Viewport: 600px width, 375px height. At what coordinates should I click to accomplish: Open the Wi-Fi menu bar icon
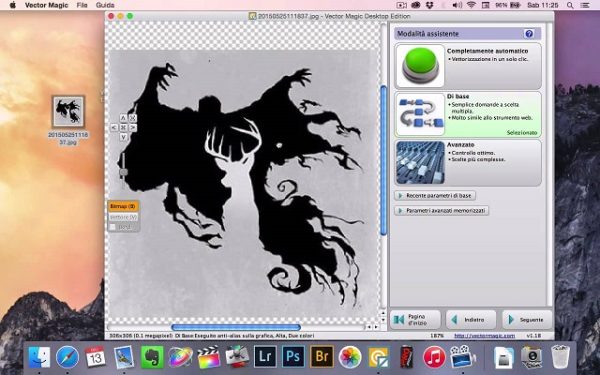point(471,5)
